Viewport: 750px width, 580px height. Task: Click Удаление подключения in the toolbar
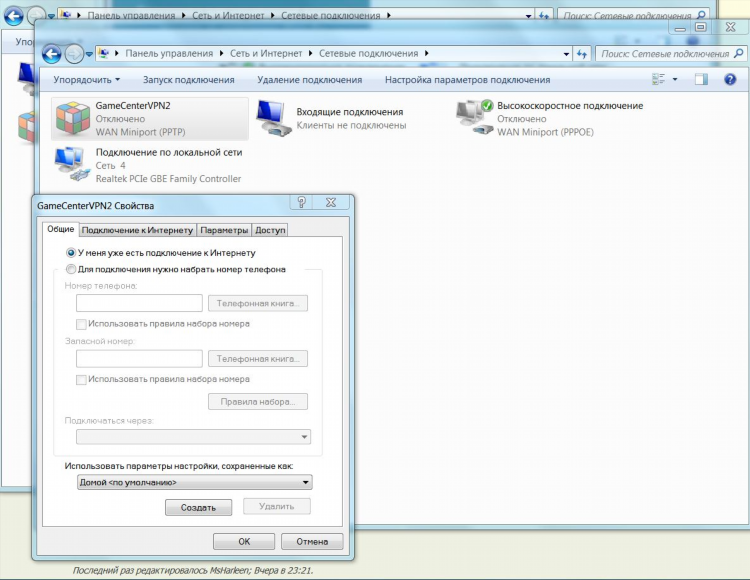click(309, 80)
